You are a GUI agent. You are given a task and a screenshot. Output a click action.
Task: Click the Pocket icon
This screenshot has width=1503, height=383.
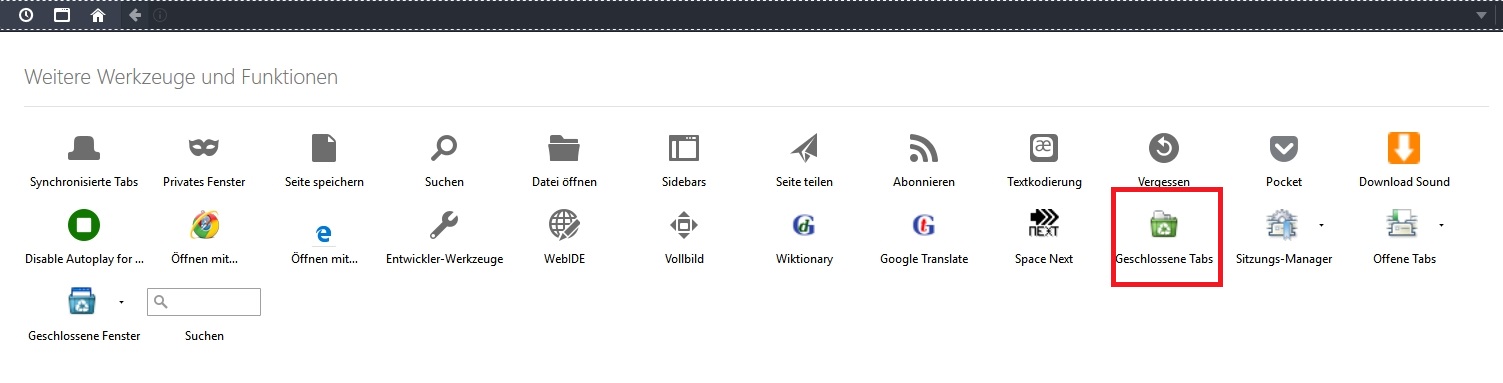tap(1284, 149)
